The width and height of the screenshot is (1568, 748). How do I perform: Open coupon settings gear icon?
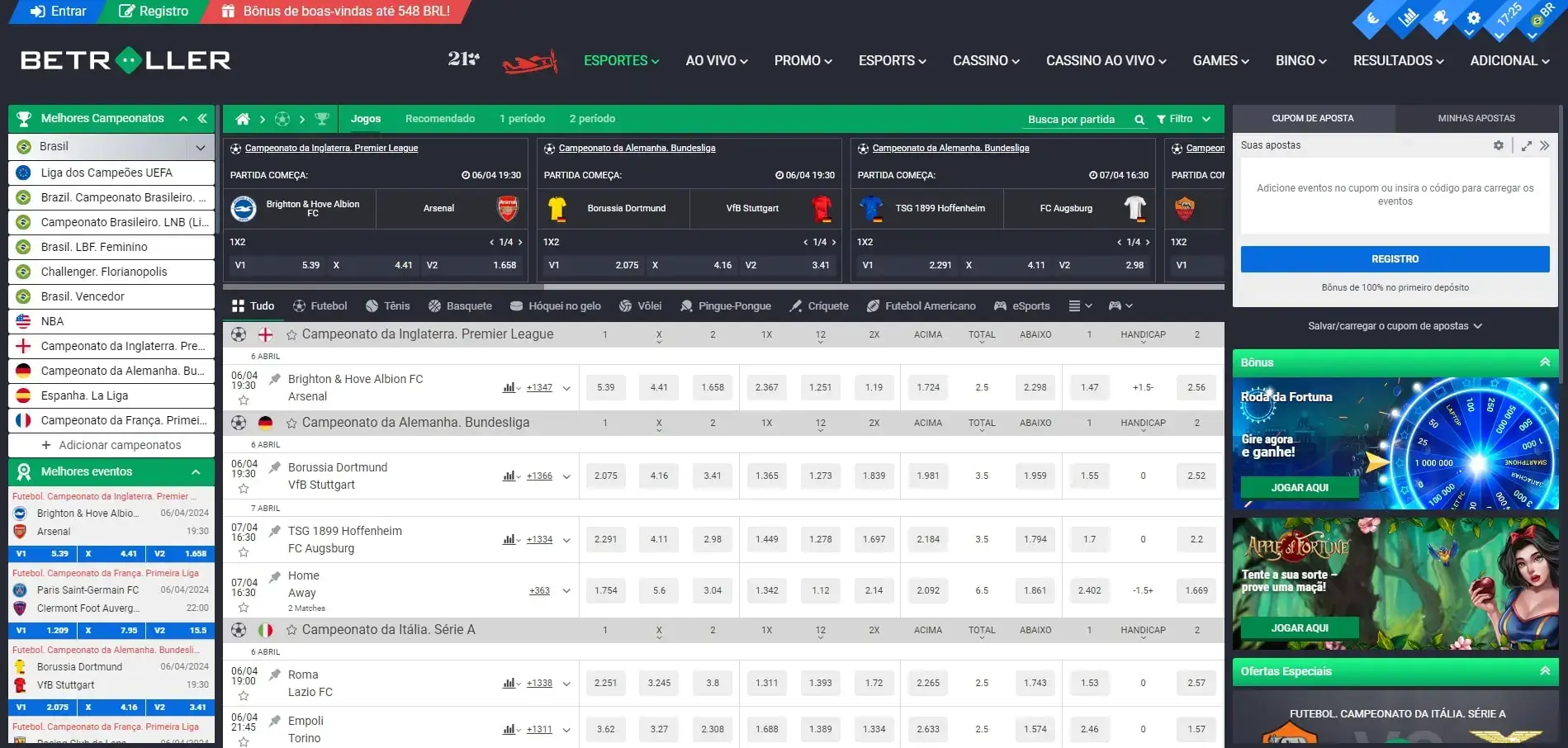1498,145
